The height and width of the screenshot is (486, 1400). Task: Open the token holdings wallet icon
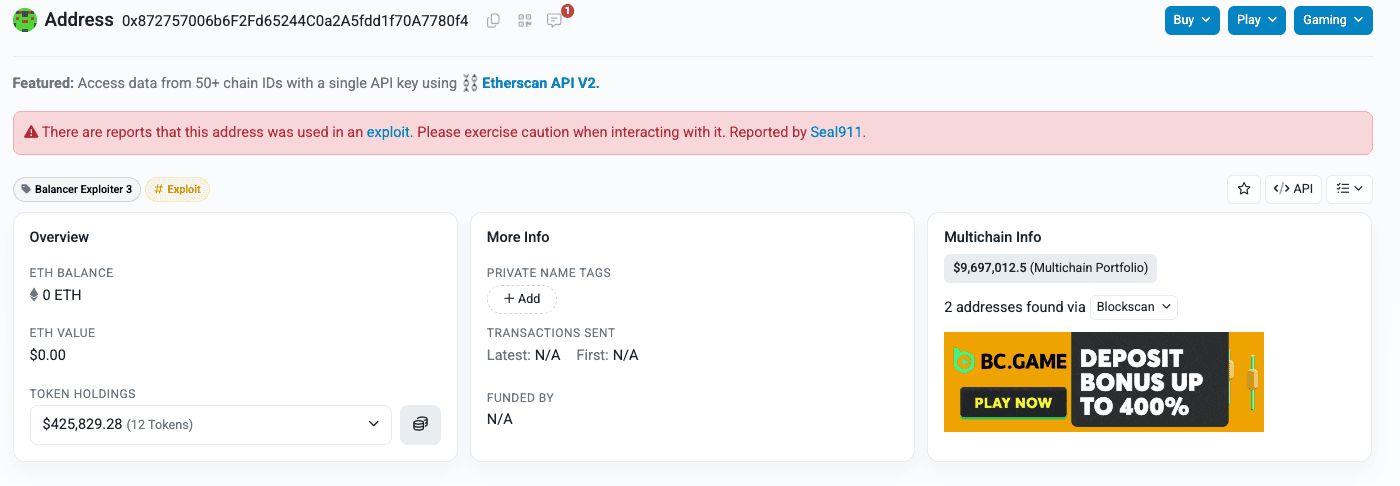(x=420, y=424)
